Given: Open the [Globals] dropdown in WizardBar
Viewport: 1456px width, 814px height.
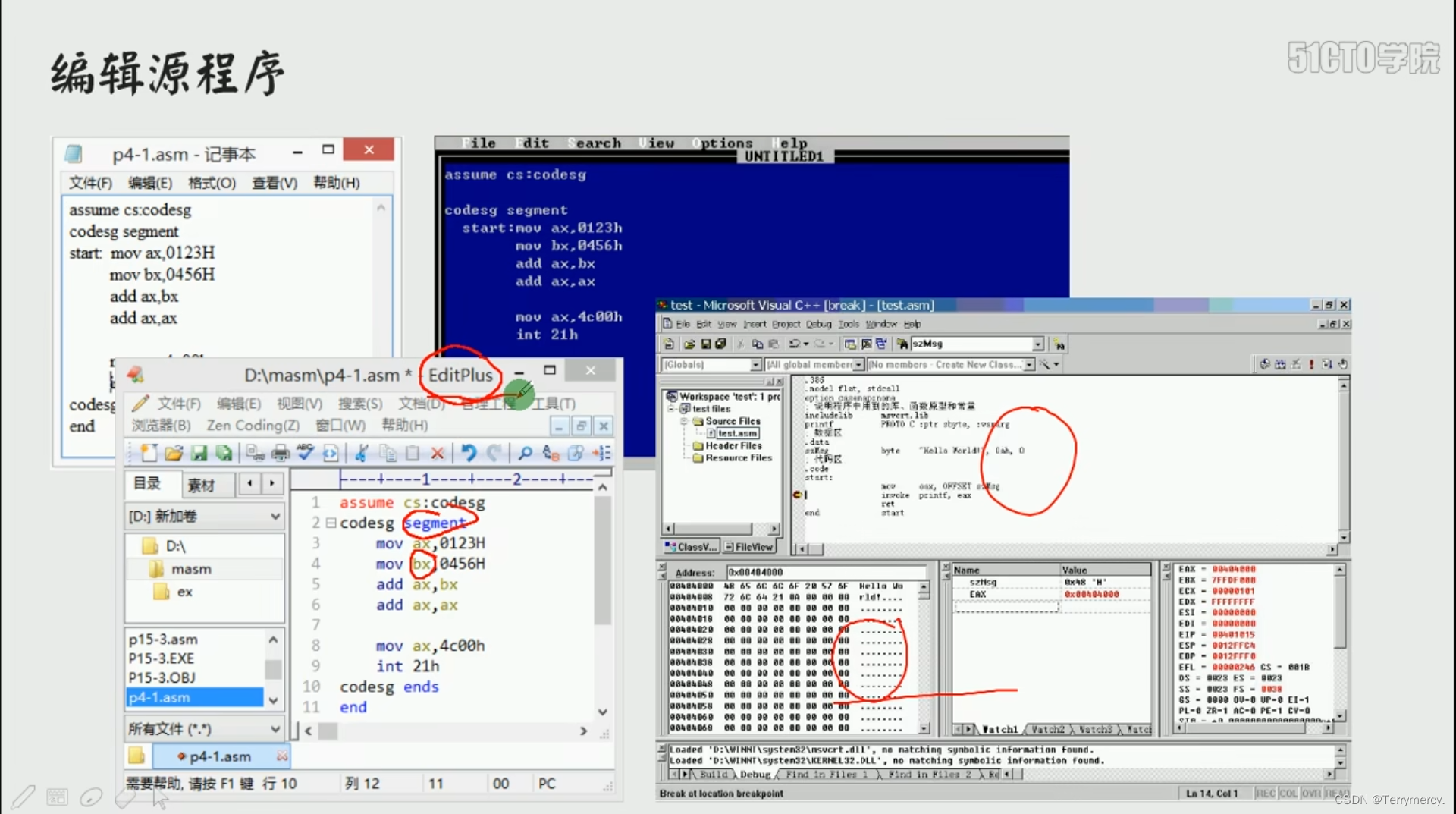Looking at the screenshot, I should click(756, 365).
